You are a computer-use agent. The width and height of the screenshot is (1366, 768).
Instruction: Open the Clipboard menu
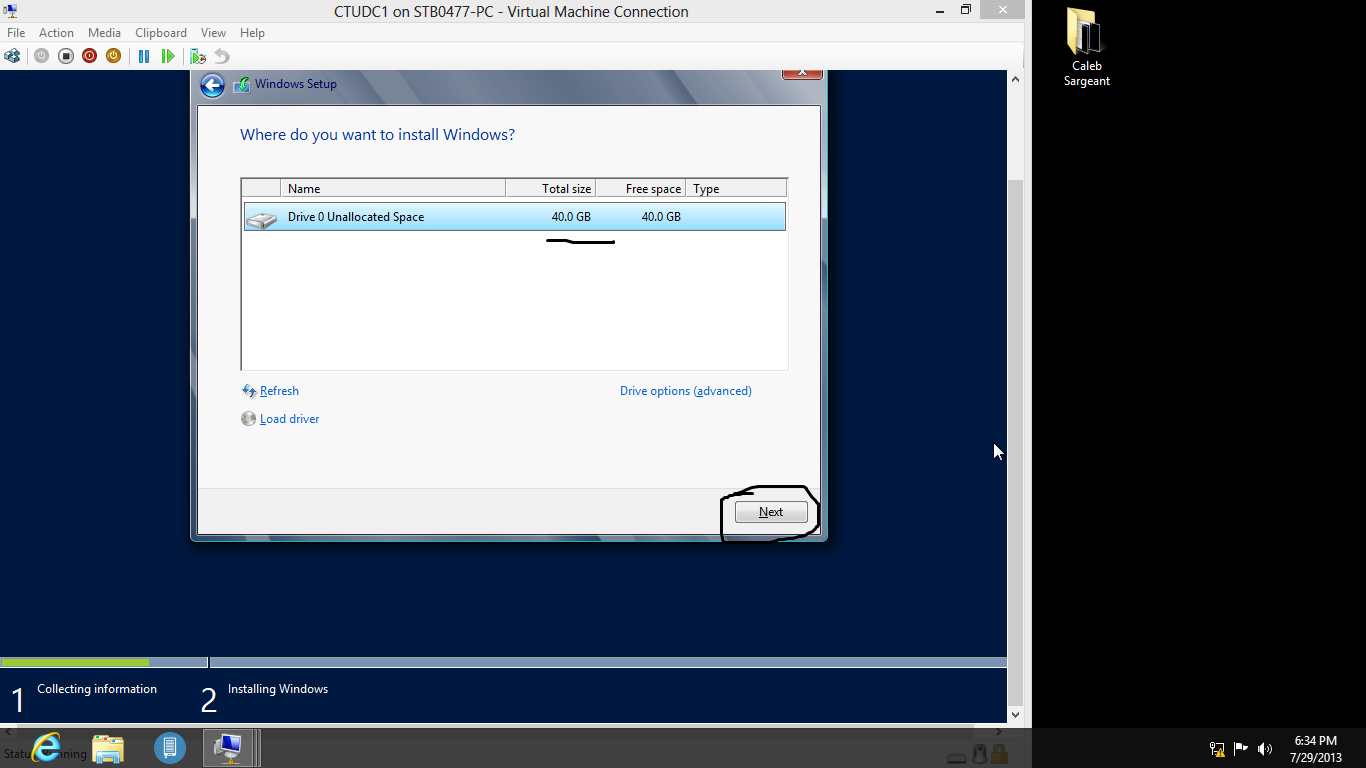[161, 33]
